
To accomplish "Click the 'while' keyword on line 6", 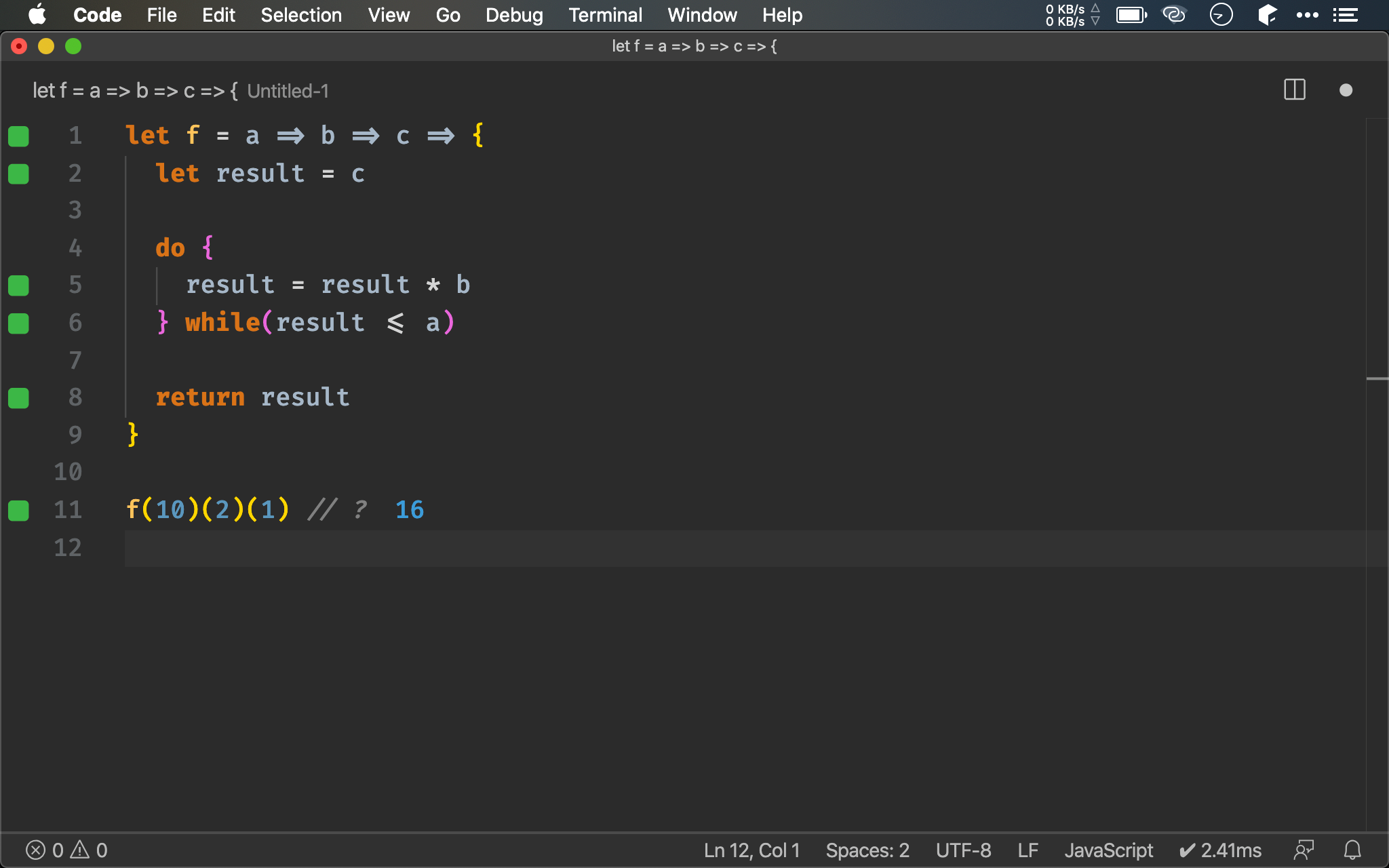I will click(x=222, y=322).
